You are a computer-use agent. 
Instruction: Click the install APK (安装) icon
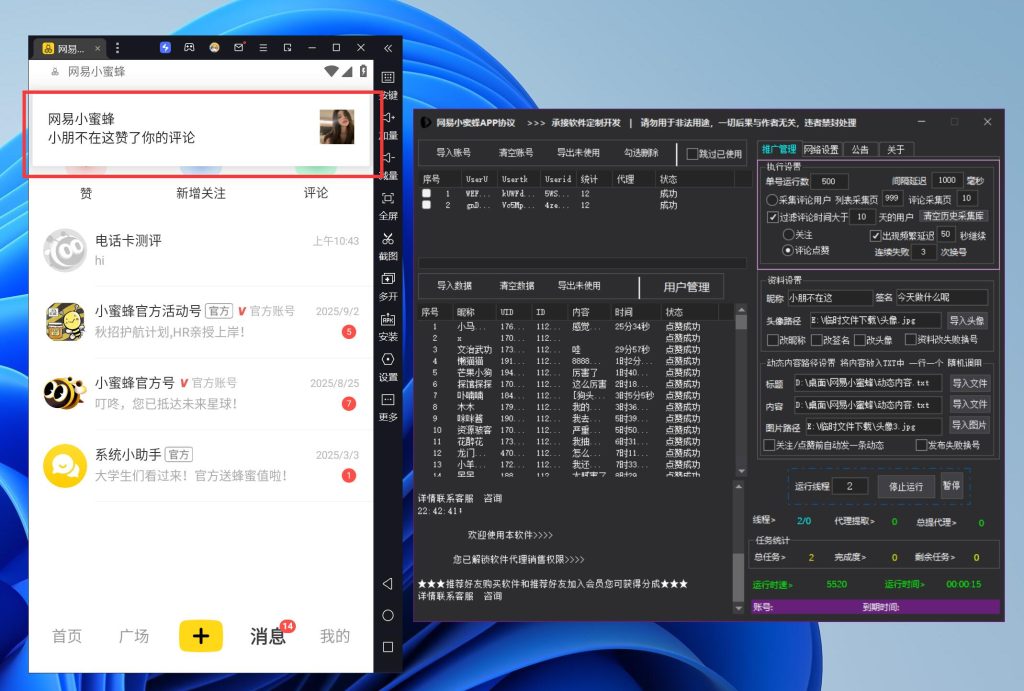click(x=388, y=319)
